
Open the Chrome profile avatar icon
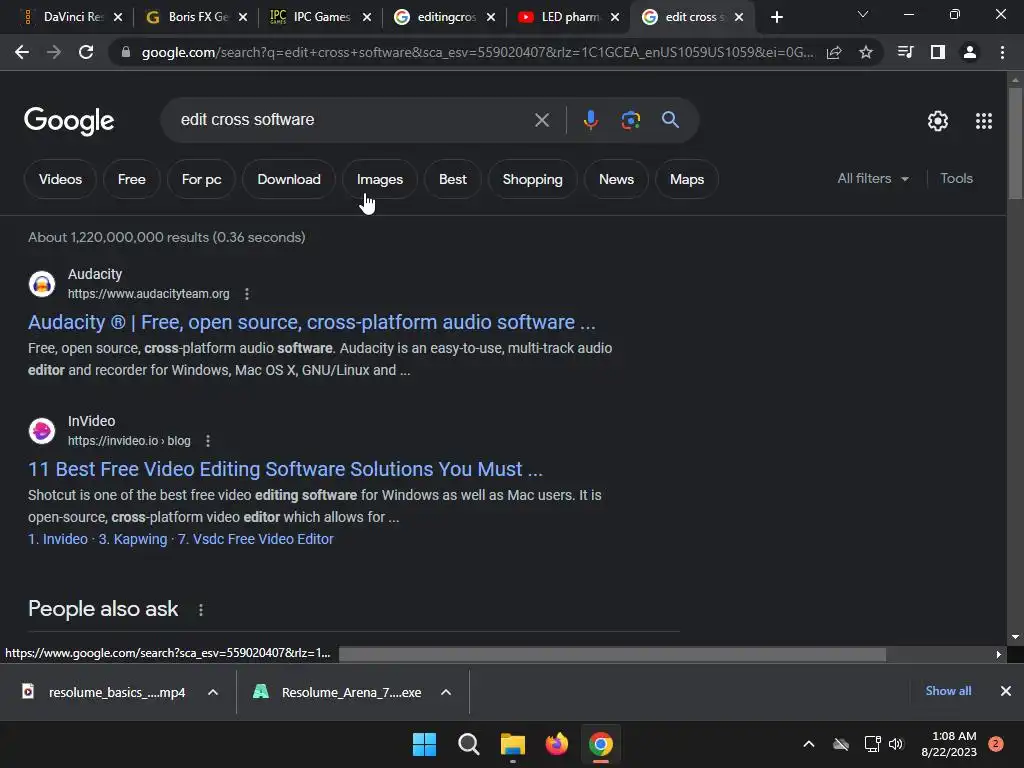970,52
